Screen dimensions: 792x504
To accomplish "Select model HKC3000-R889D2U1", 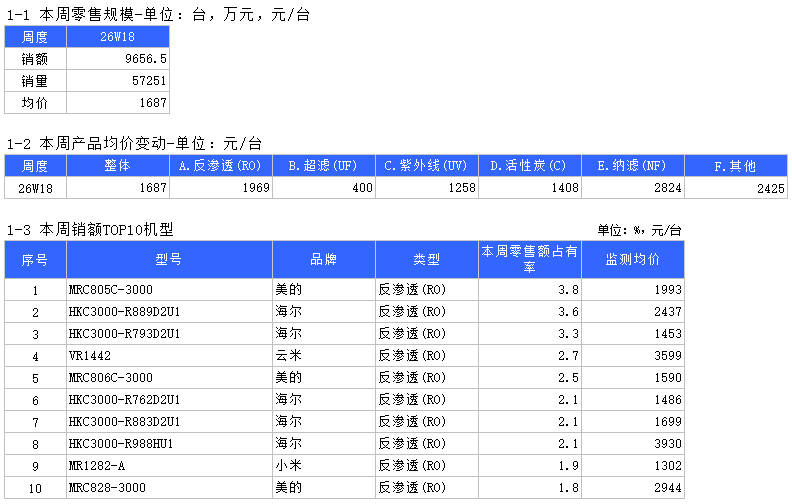I will pos(124,312).
